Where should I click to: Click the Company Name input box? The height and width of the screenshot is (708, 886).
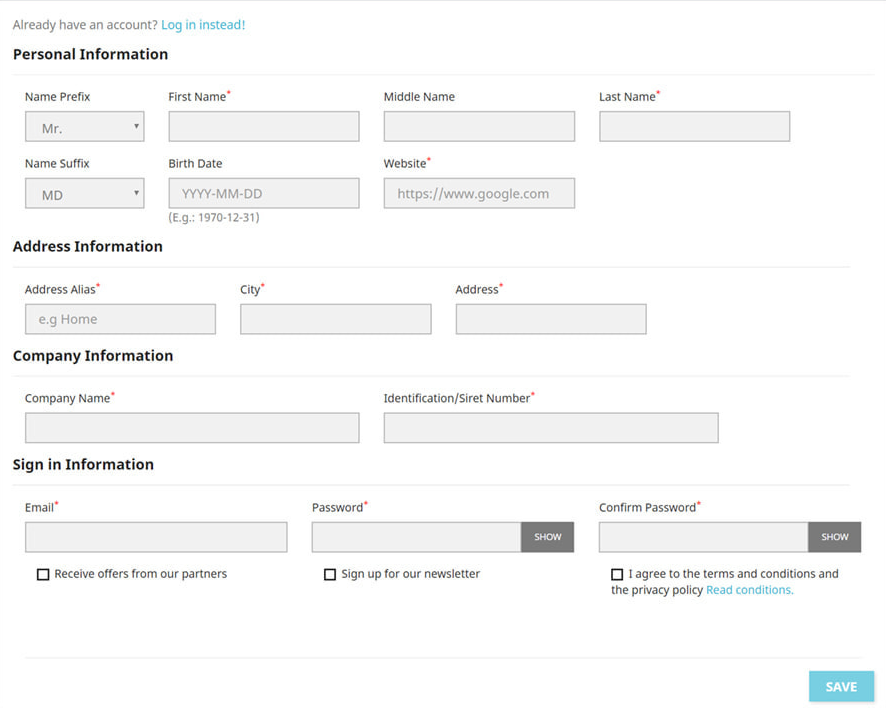[x=192, y=428]
